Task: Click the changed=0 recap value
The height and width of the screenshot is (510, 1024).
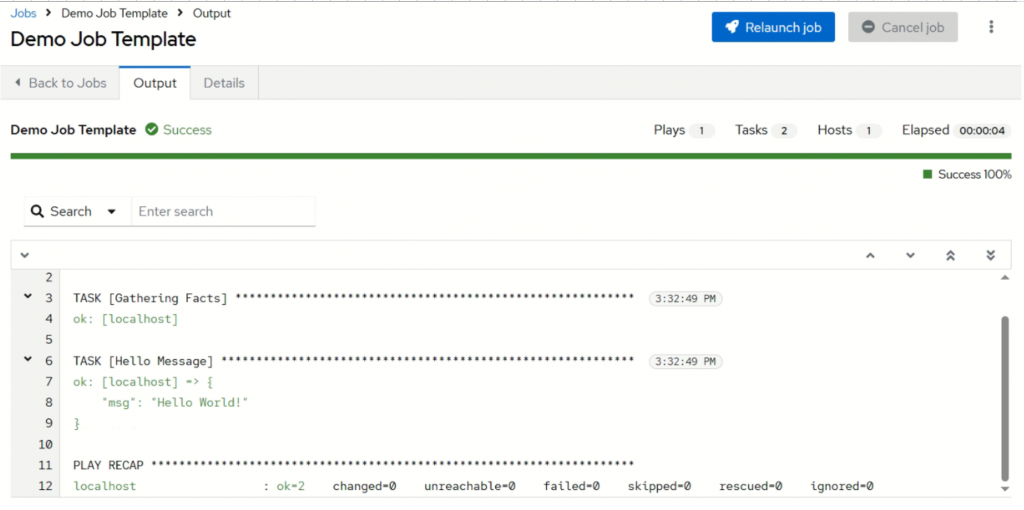Action: pyautogui.click(x=364, y=486)
